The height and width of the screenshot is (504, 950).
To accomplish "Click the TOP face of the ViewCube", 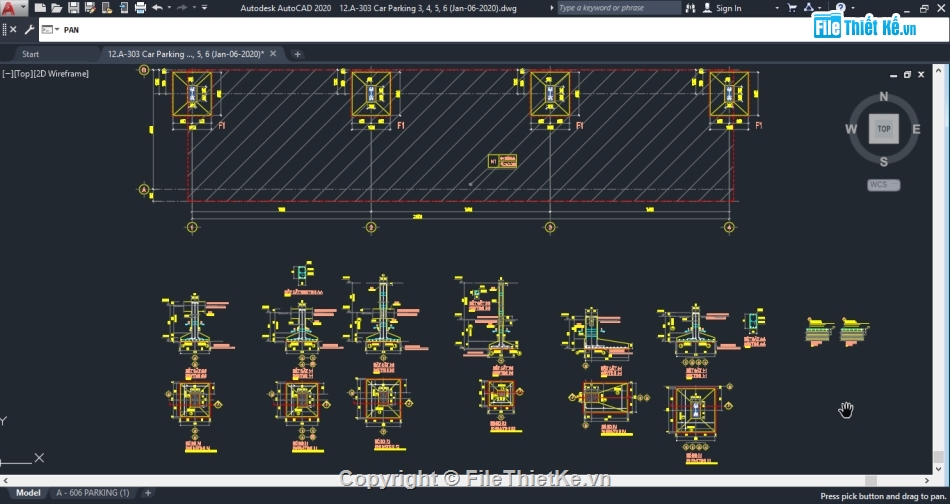I will (x=884, y=128).
